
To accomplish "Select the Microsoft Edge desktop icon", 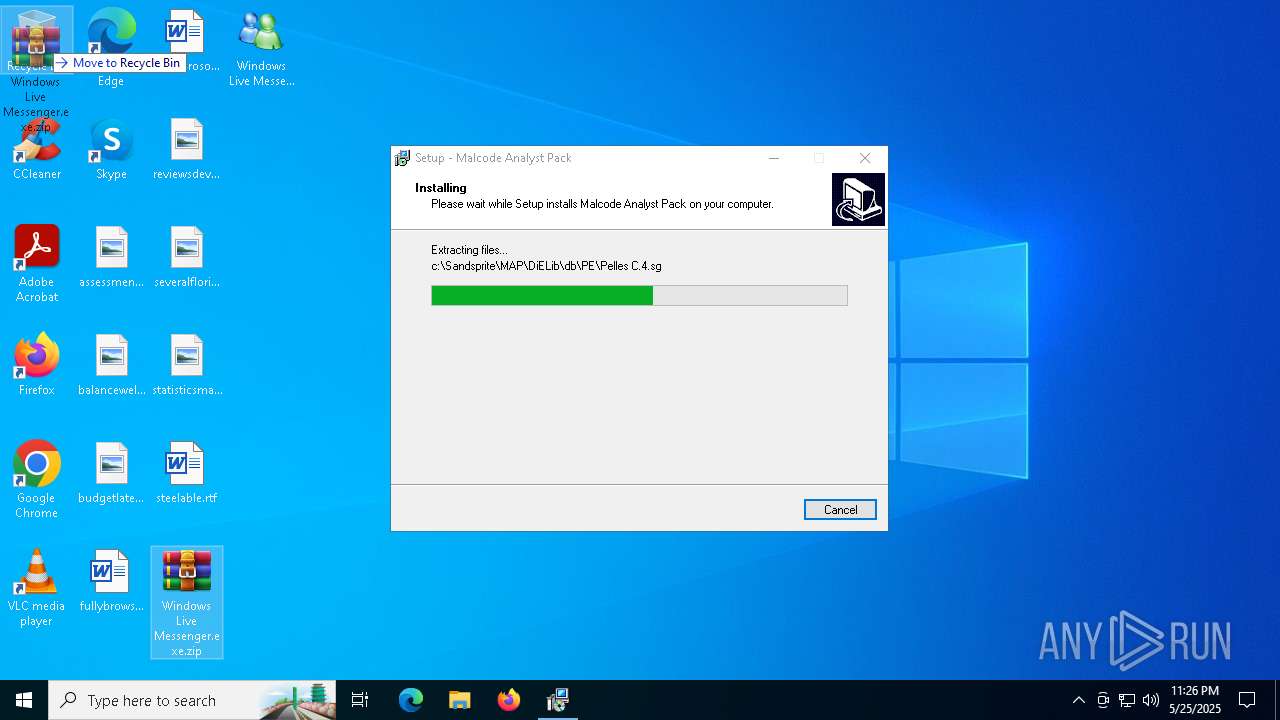I will pyautogui.click(x=111, y=46).
